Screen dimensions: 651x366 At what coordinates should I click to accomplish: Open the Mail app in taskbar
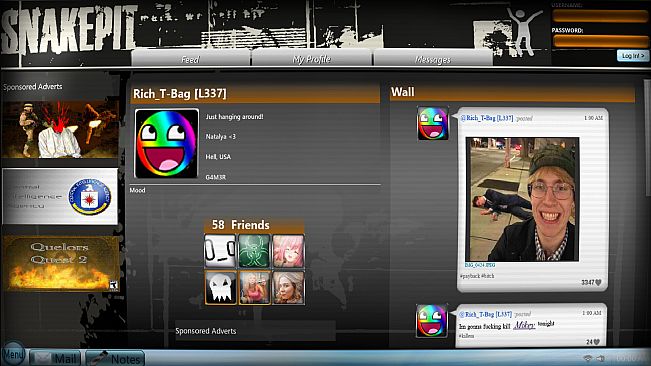56,359
